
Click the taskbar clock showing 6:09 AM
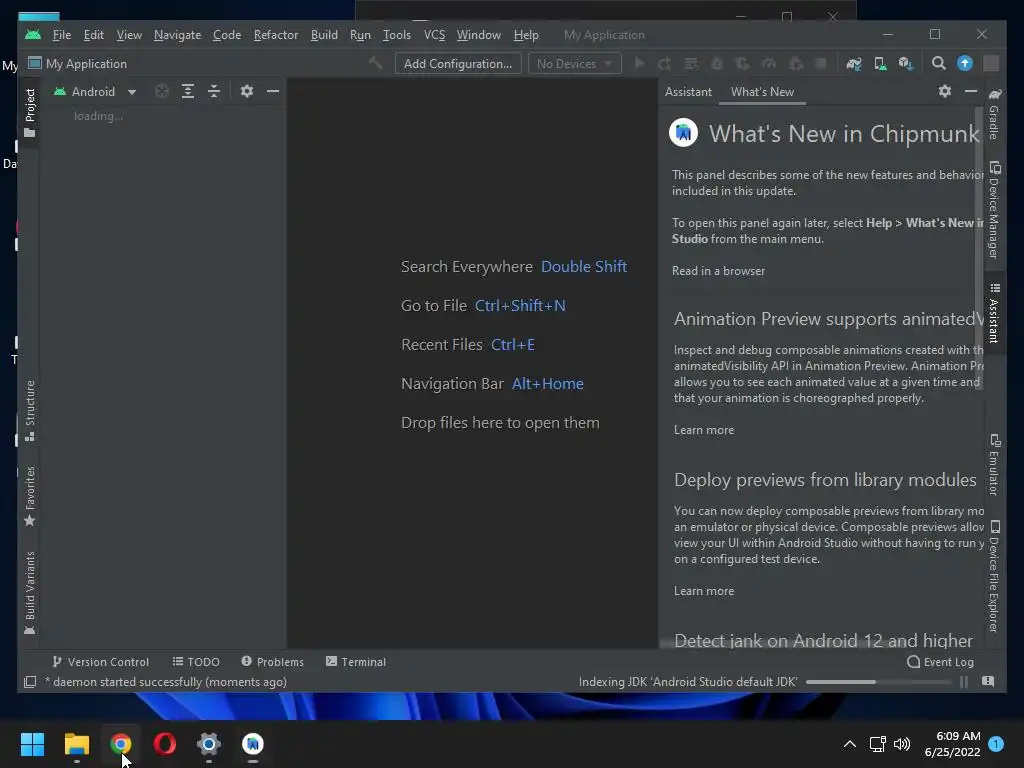[952, 744]
